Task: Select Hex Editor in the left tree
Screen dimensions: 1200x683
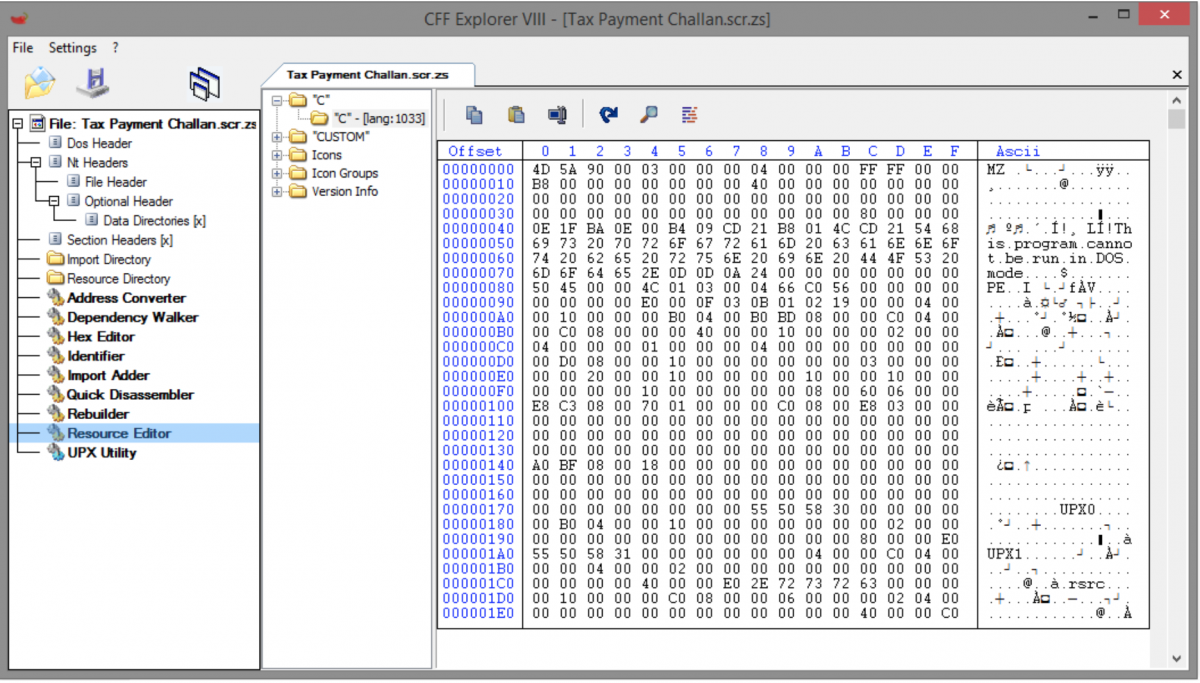Action: coord(100,337)
